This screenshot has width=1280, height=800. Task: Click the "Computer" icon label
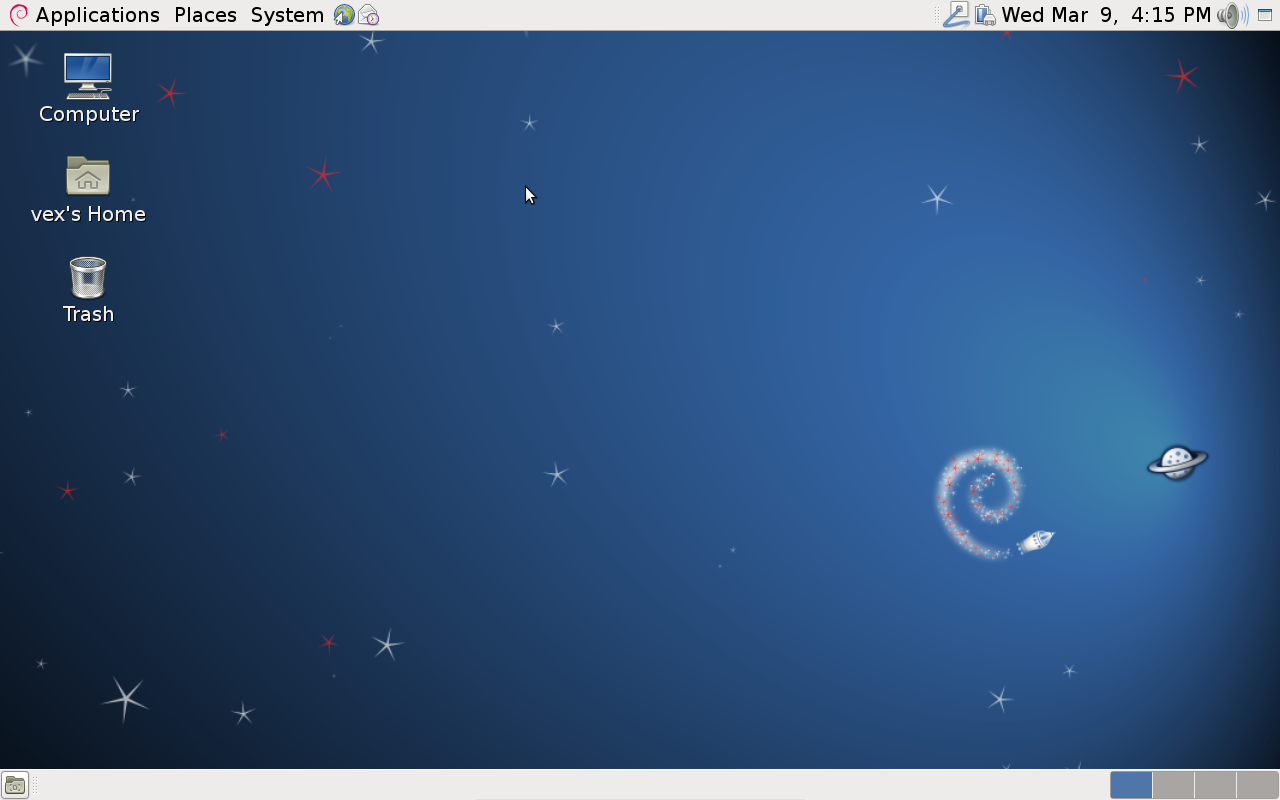(x=89, y=114)
